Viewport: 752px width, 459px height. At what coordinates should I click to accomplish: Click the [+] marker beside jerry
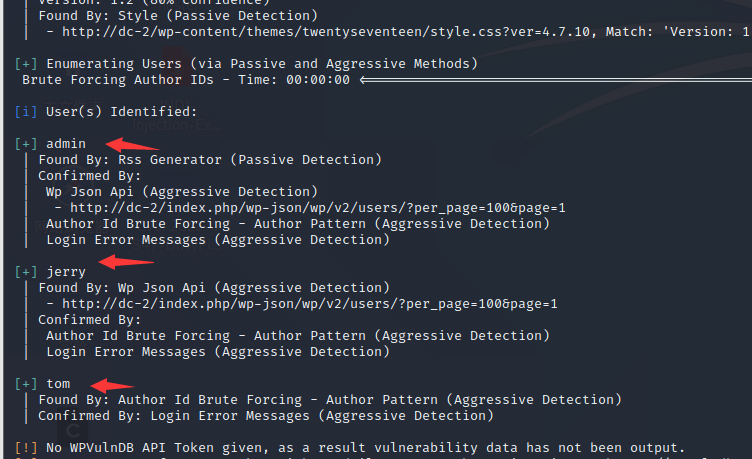coord(27,272)
